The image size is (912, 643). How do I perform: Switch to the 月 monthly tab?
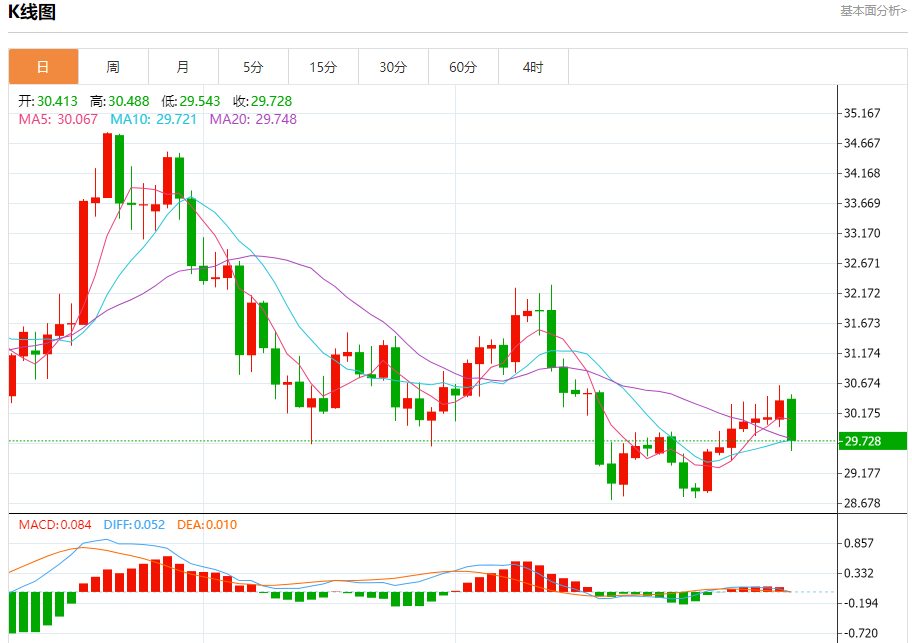183,67
